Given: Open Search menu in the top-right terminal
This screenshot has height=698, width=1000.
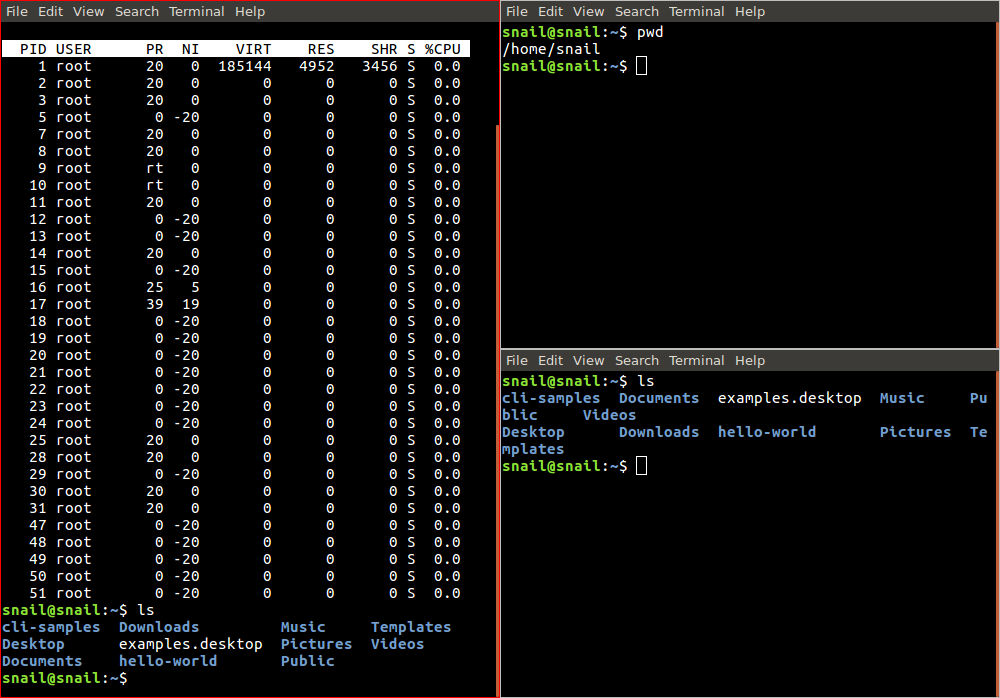Looking at the screenshot, I should [637, 12].
